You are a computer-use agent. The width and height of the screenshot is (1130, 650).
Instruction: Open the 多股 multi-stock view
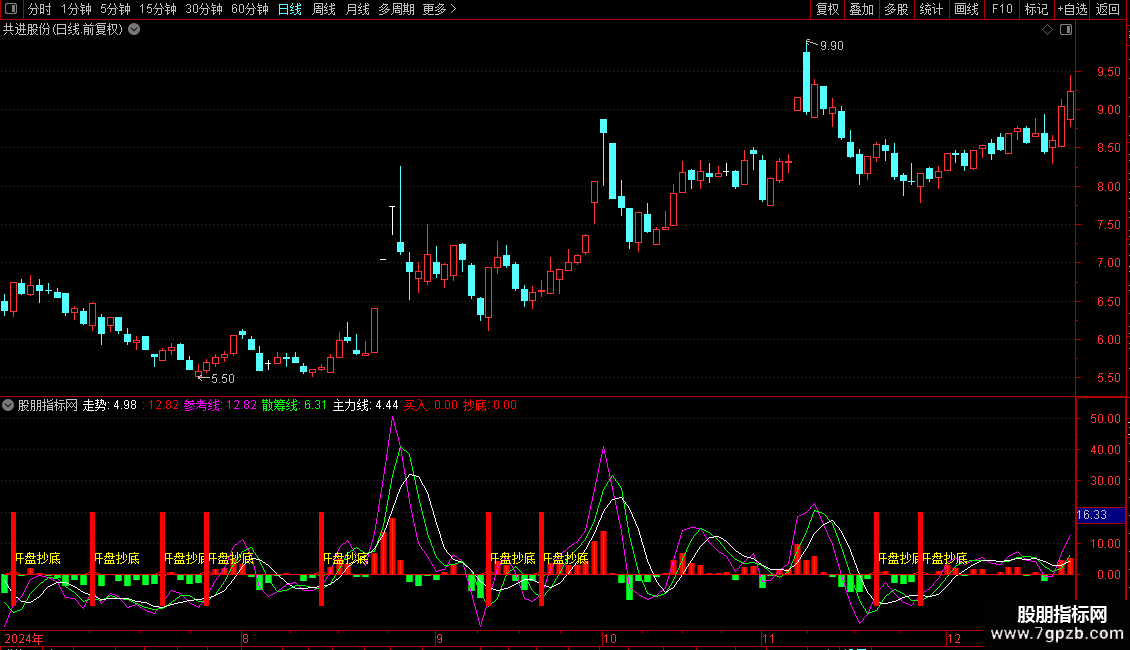coord(897,9)
